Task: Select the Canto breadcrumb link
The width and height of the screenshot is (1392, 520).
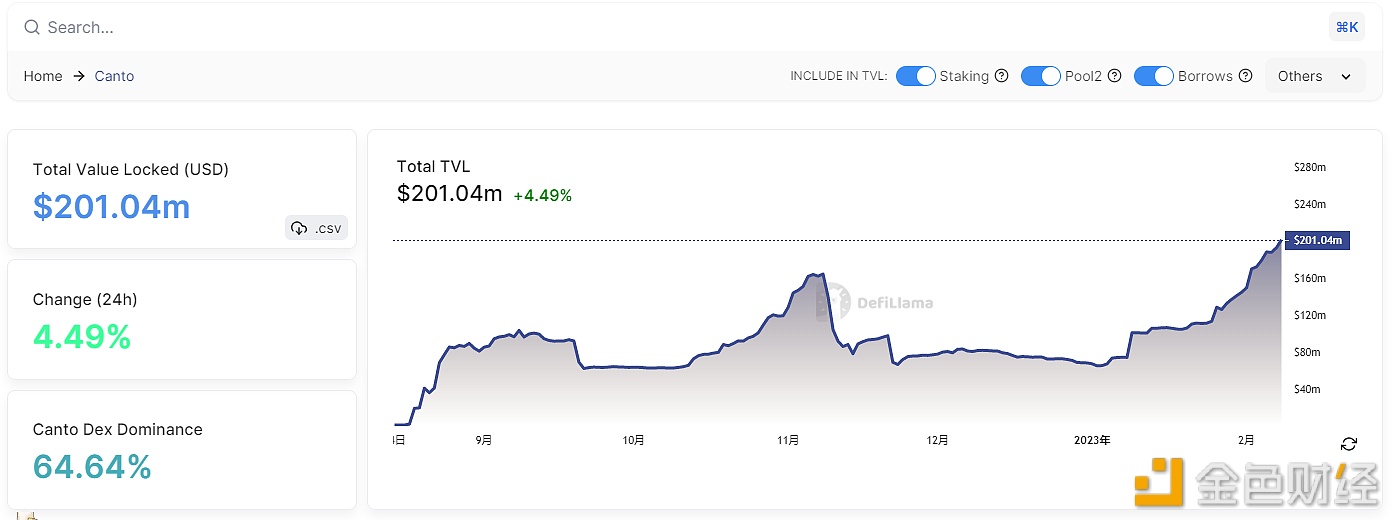Action: point(114,76)
